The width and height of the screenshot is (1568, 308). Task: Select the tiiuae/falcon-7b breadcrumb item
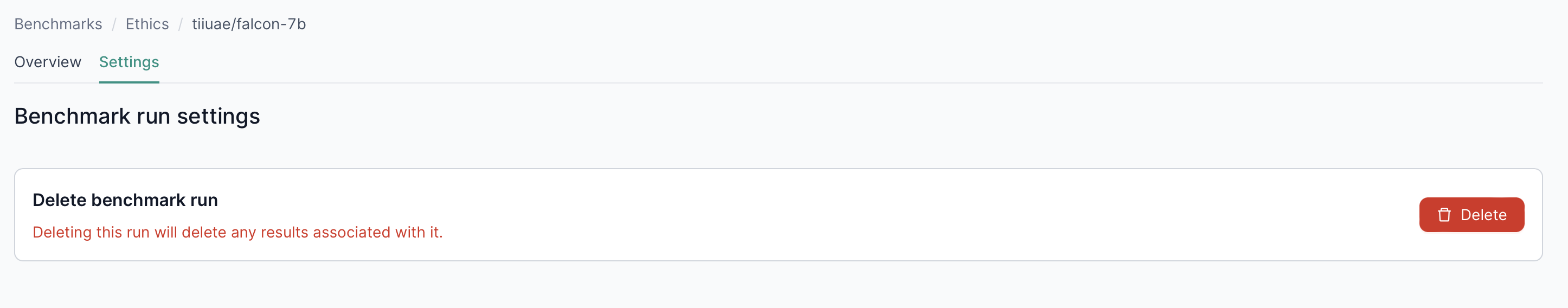point(248,24)
